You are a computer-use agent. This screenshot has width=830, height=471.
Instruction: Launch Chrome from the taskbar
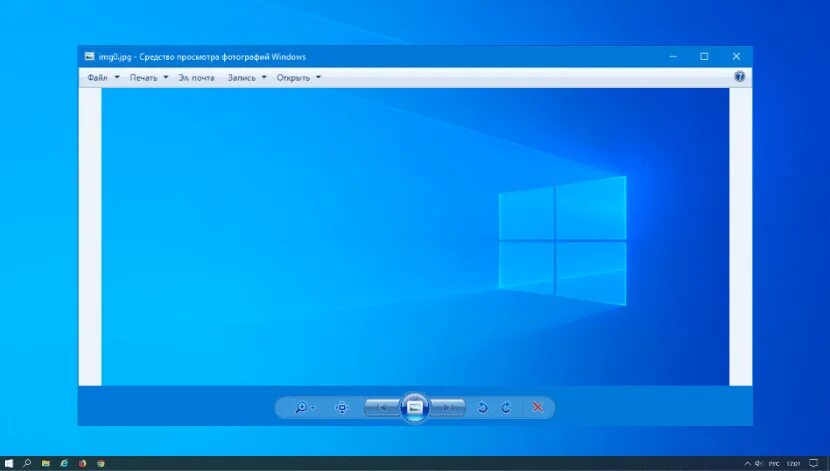point(101,464)
